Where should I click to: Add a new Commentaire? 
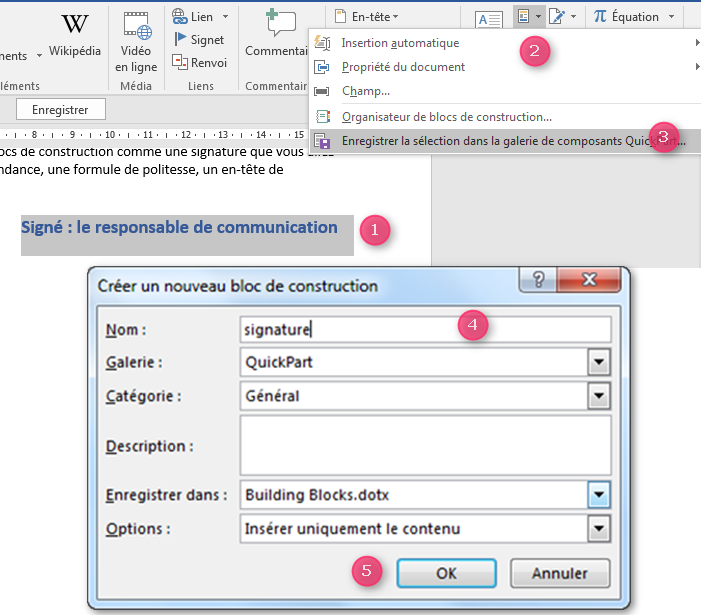(x=276, y=36)
